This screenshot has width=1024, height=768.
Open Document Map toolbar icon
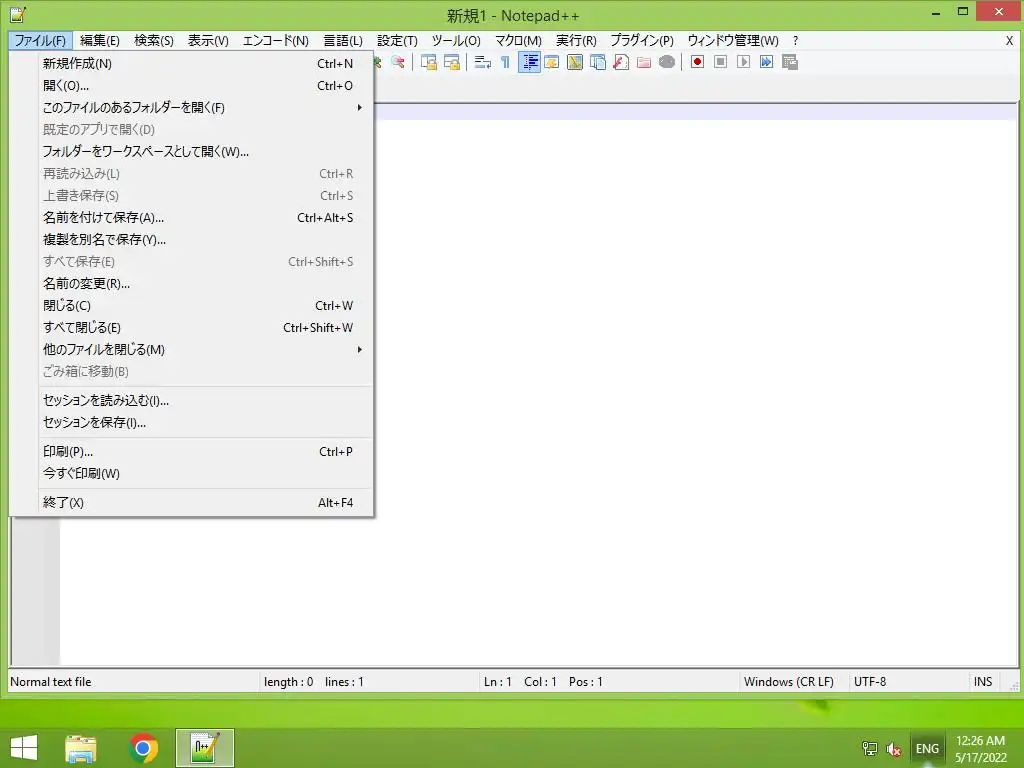[575, 62]
